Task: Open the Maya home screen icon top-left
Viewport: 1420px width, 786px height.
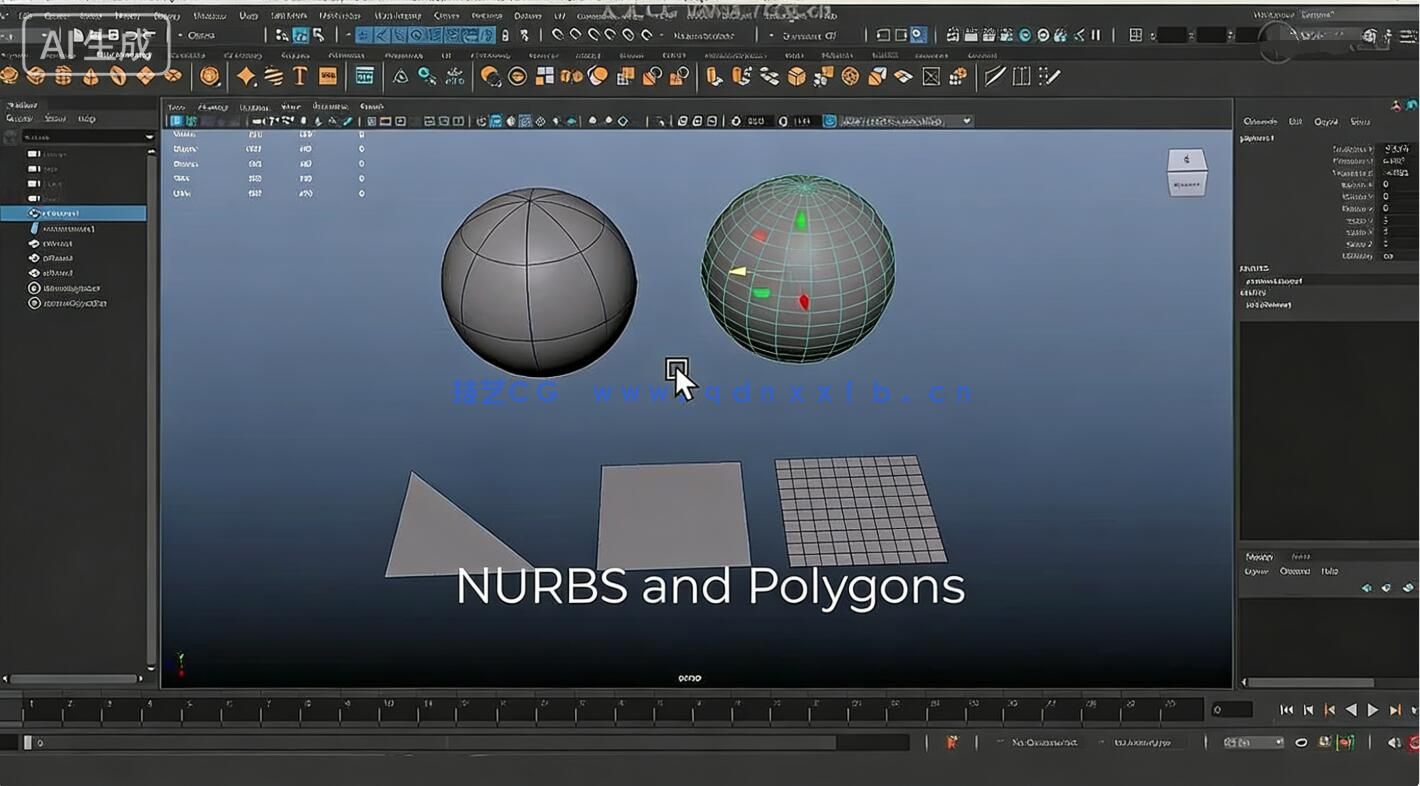Action: 11,36
